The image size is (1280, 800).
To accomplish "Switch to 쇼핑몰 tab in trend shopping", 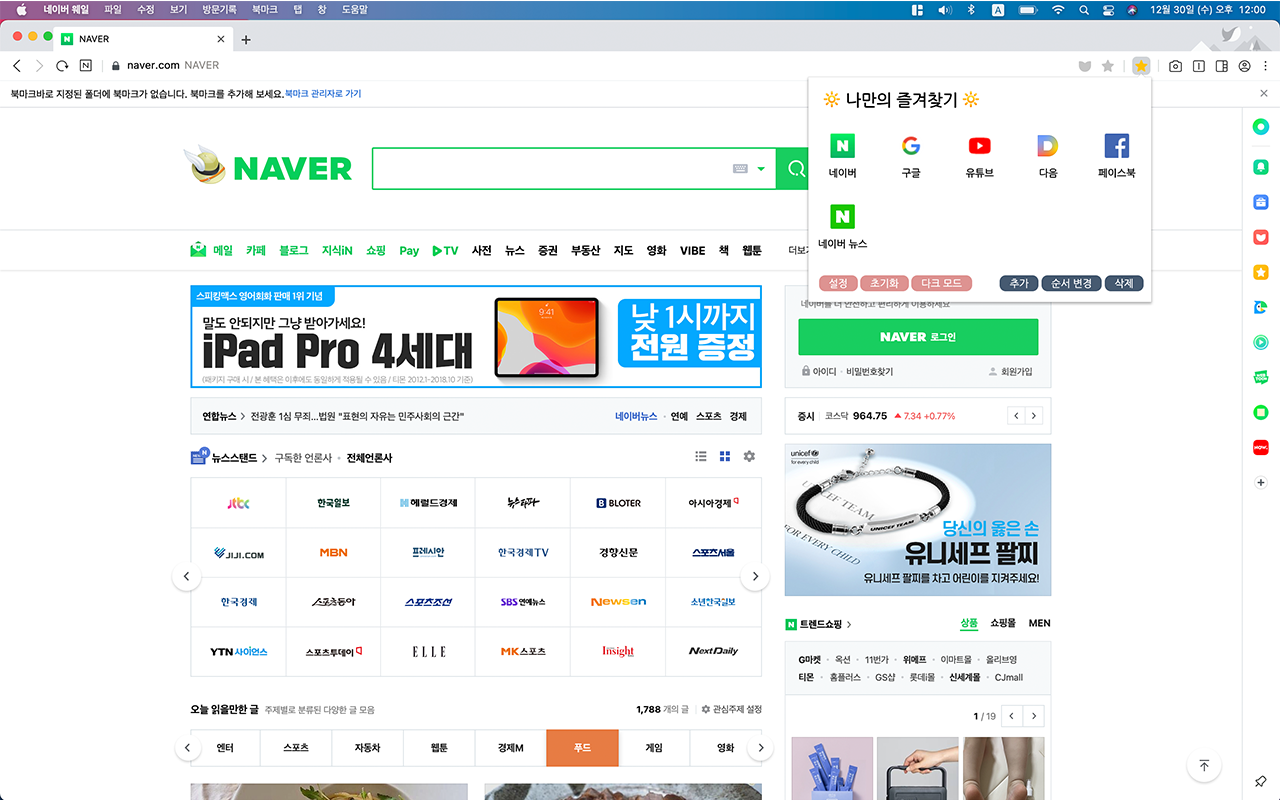I will (x=1003, y=623).
